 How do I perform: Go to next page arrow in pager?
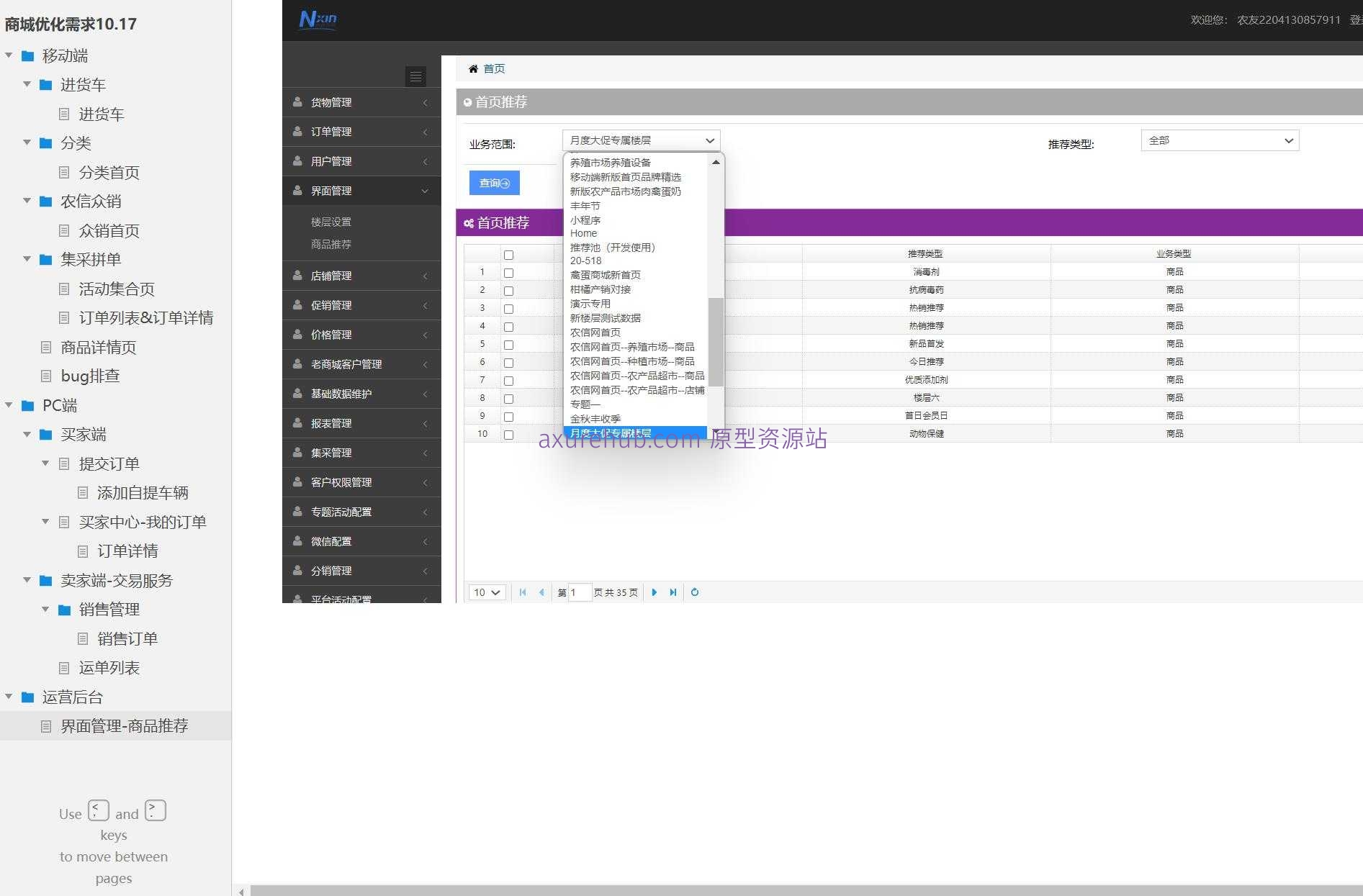(x=654, y=592)
